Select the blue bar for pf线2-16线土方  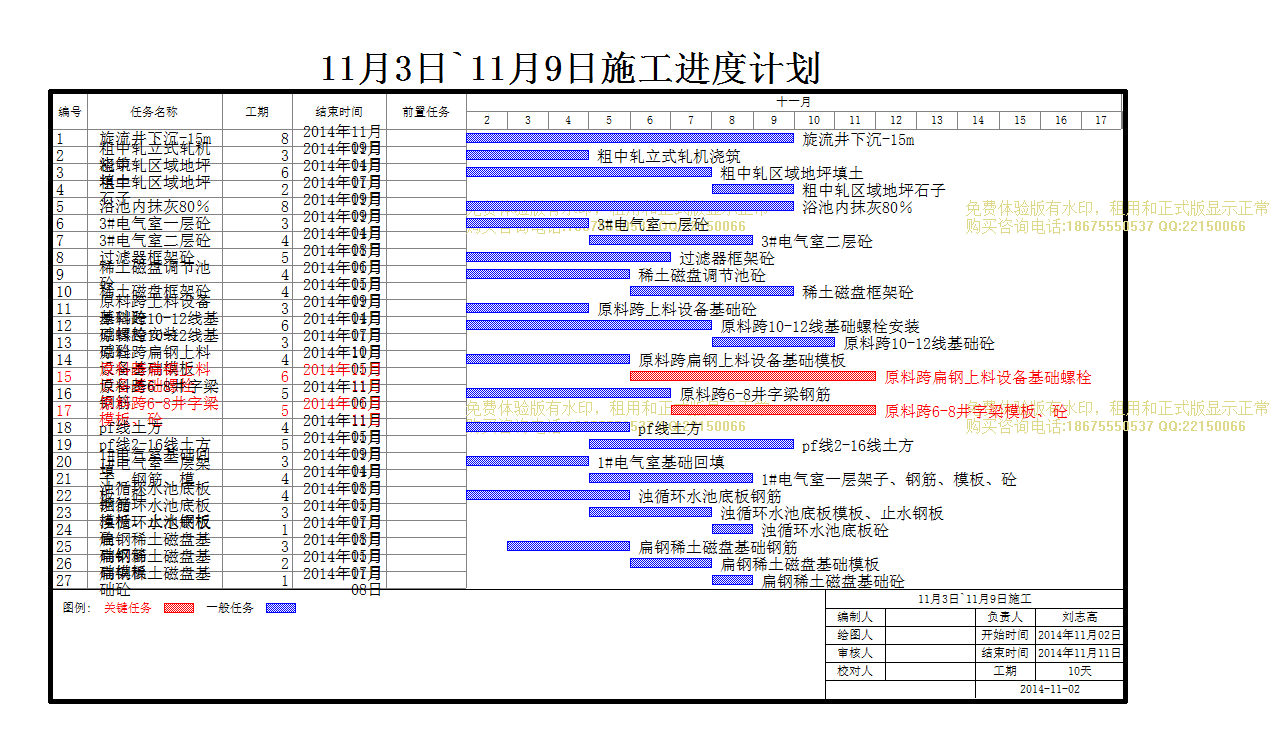pos(691,444)
